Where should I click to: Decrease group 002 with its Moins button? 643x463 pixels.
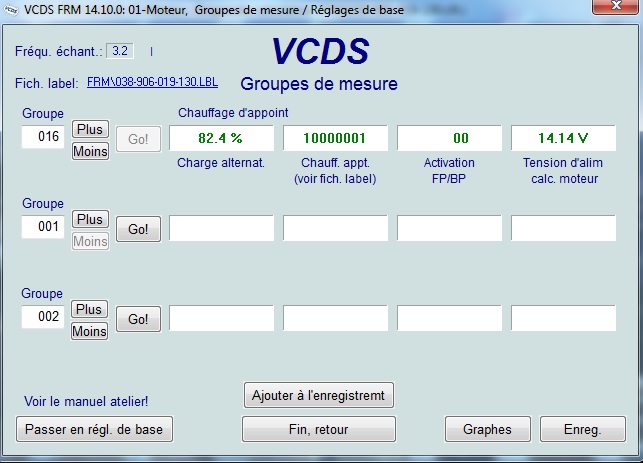[x=89, y=331]
